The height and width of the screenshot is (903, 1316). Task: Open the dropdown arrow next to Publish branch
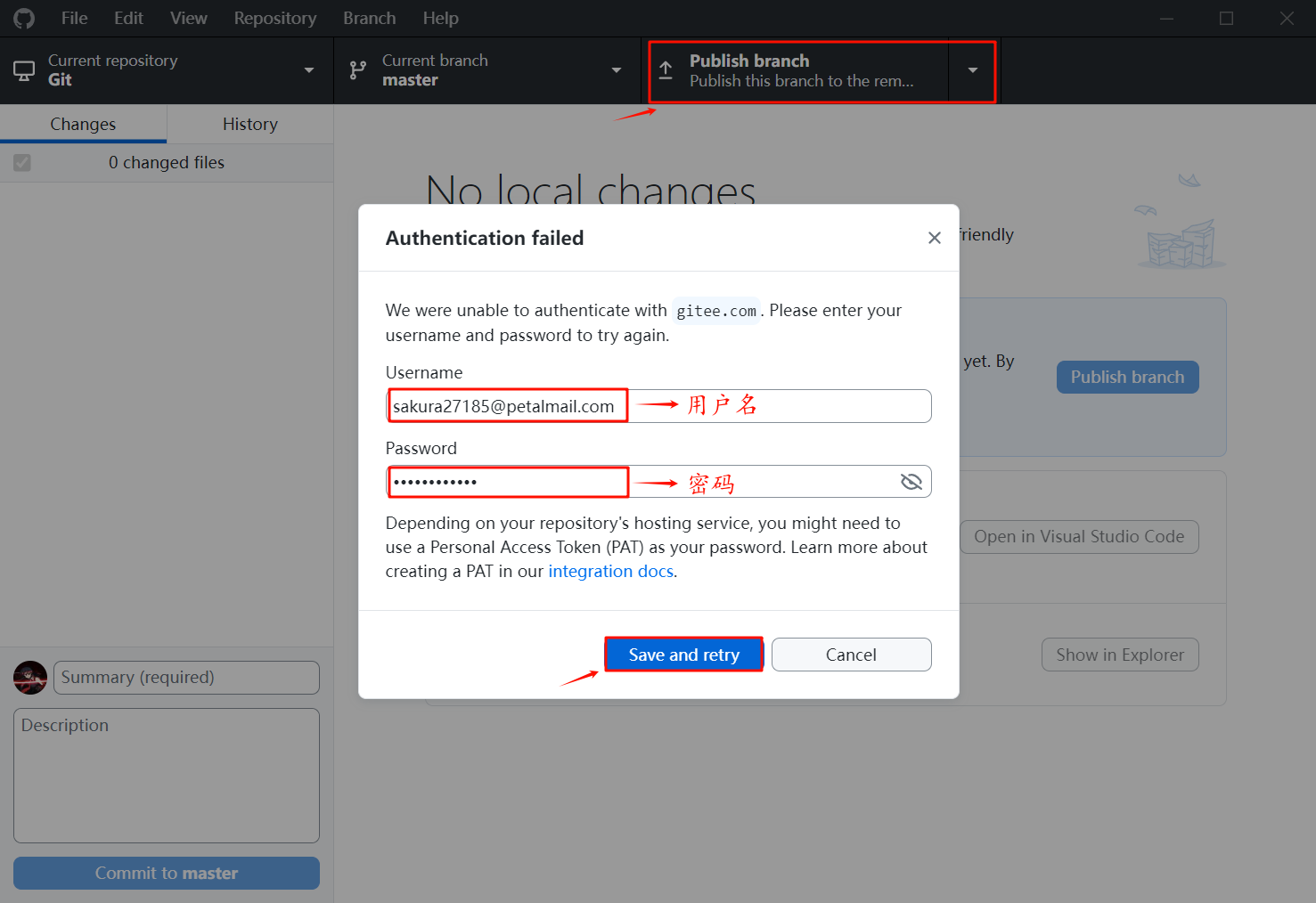coord(973,70)
